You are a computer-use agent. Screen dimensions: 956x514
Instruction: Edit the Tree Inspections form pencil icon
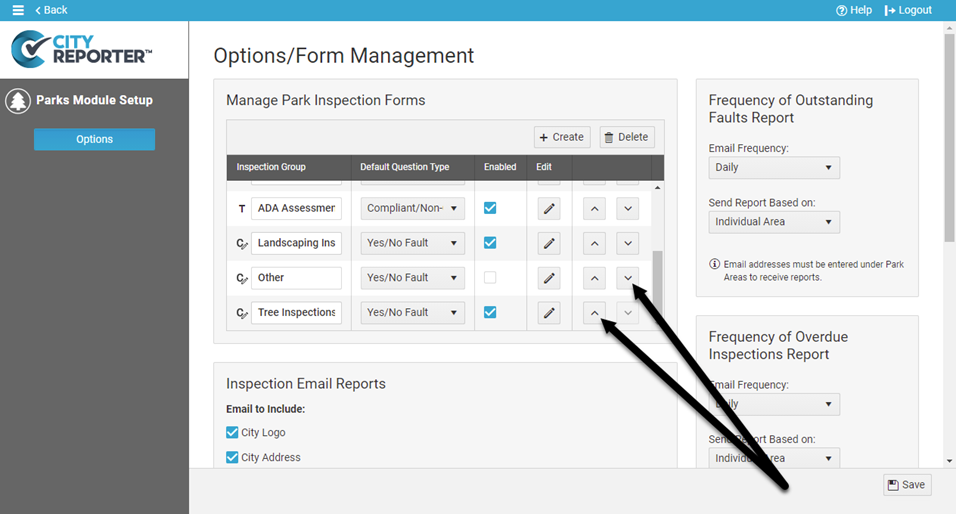pos(549,313)
